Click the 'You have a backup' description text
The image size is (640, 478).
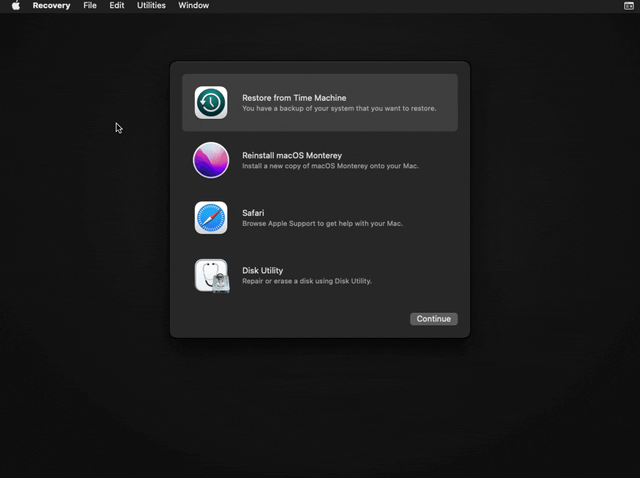point(339,108)
